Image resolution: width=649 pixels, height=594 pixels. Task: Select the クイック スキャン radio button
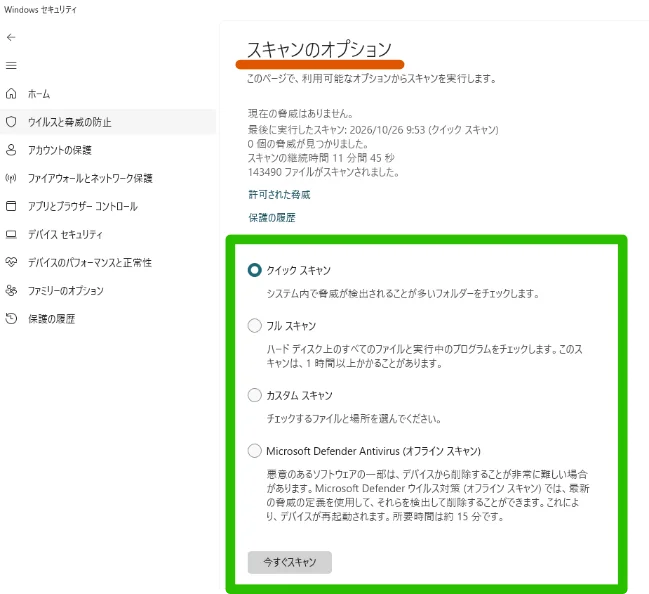[255, 270]
